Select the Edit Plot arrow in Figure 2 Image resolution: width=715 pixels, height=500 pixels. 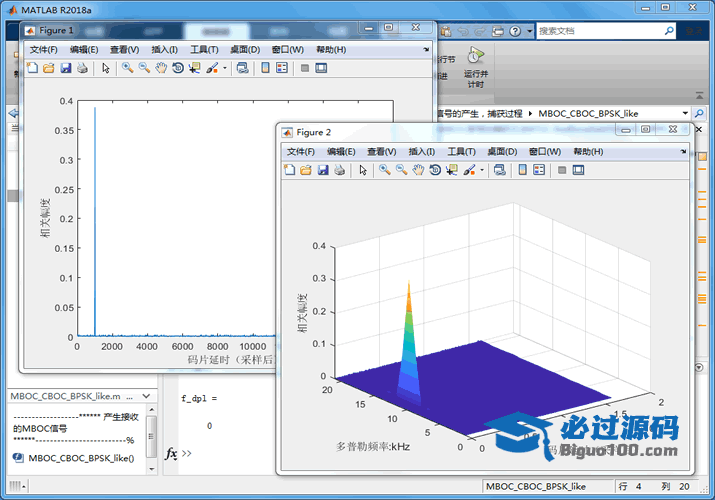point(363,170)
